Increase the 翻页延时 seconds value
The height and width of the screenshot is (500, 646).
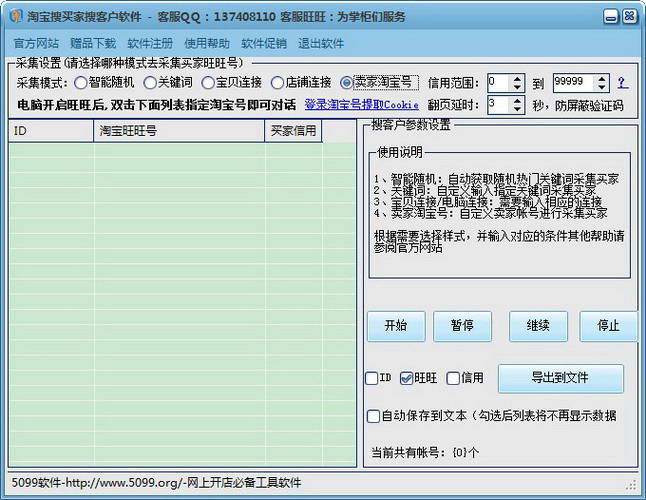click(x=517, y=100)
